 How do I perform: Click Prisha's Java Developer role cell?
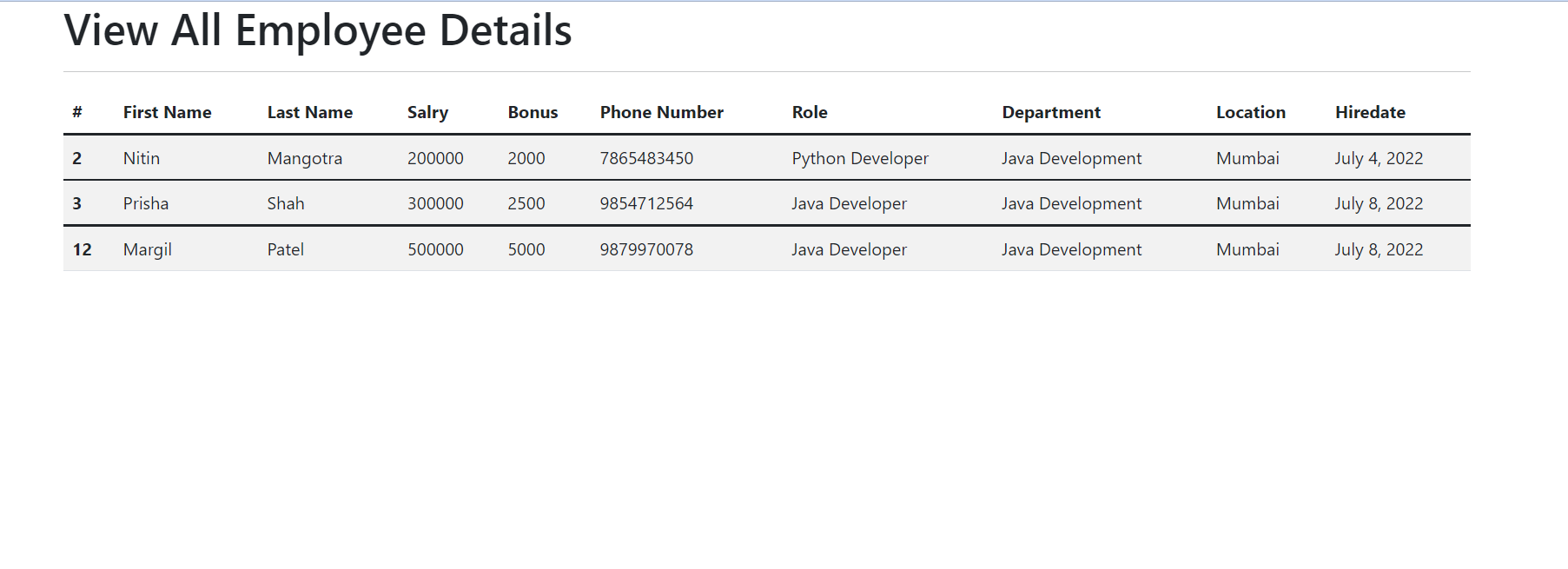850,204
